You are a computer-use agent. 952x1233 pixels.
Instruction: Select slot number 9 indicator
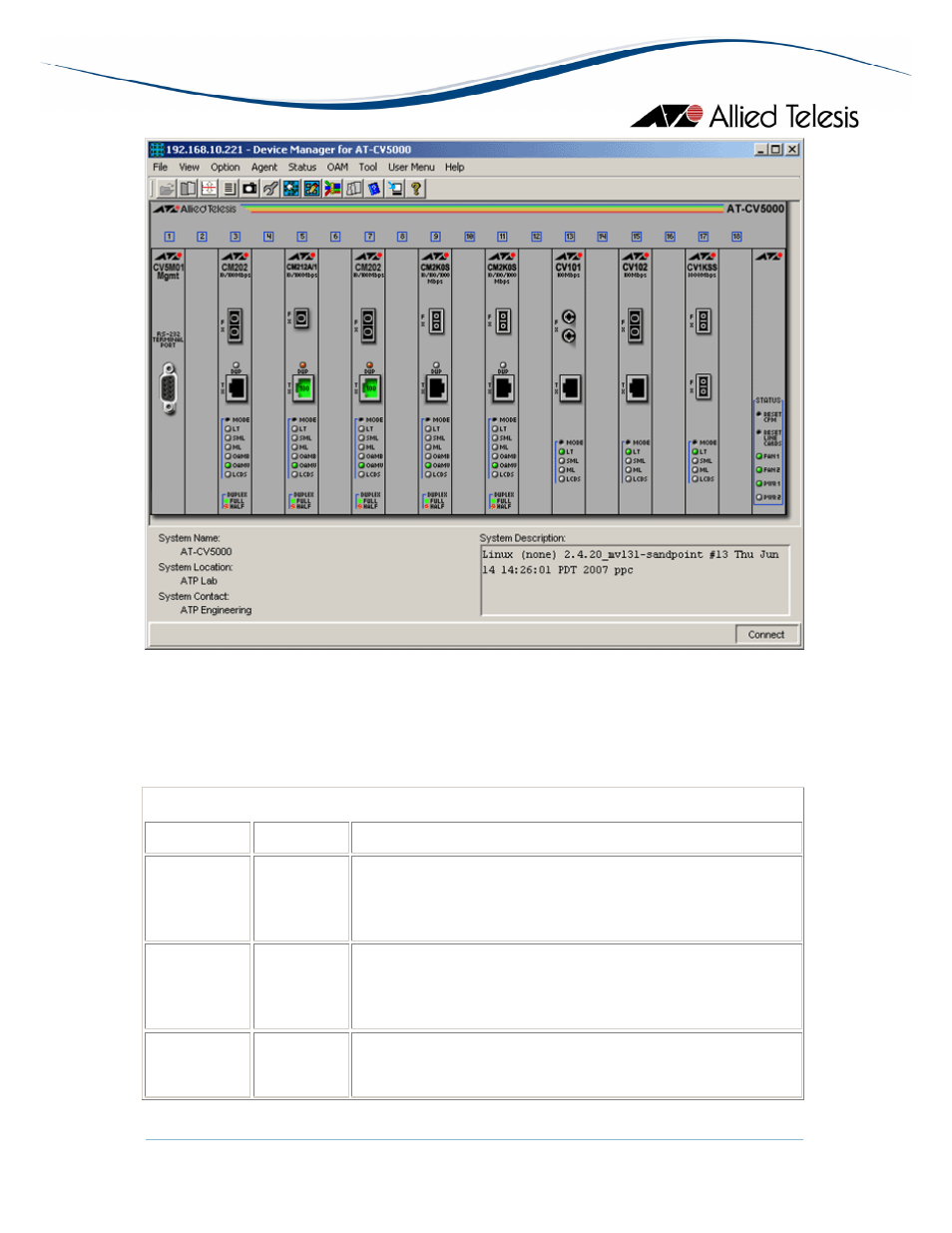(436, 237)
